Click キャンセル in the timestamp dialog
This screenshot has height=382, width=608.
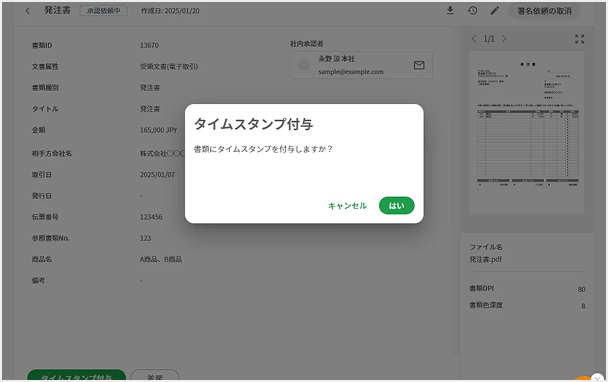tap(347, 206)
